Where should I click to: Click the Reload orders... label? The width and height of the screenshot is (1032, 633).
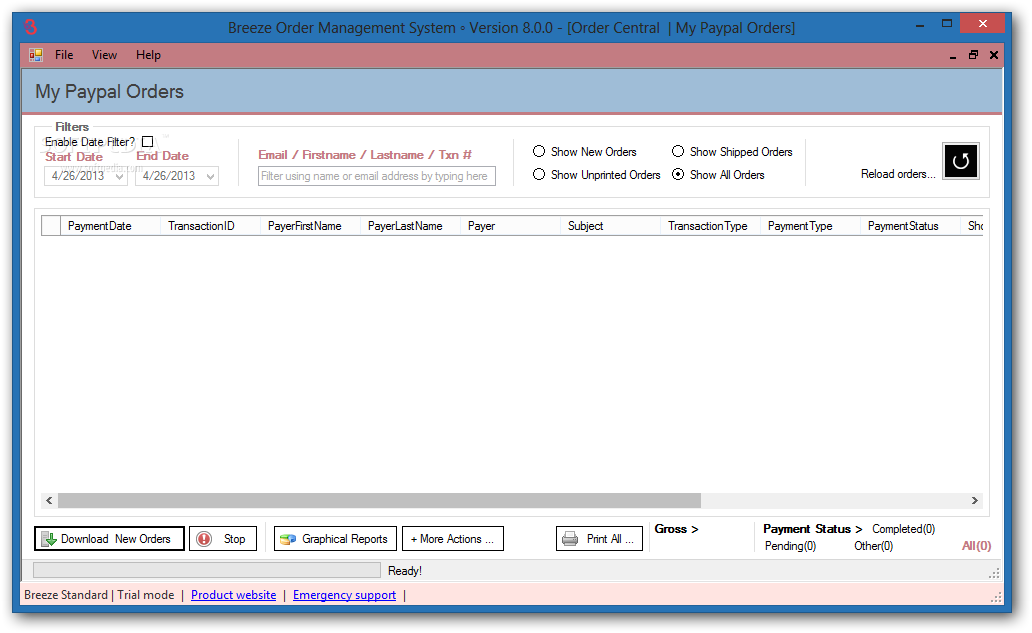[x=898, y=174]
